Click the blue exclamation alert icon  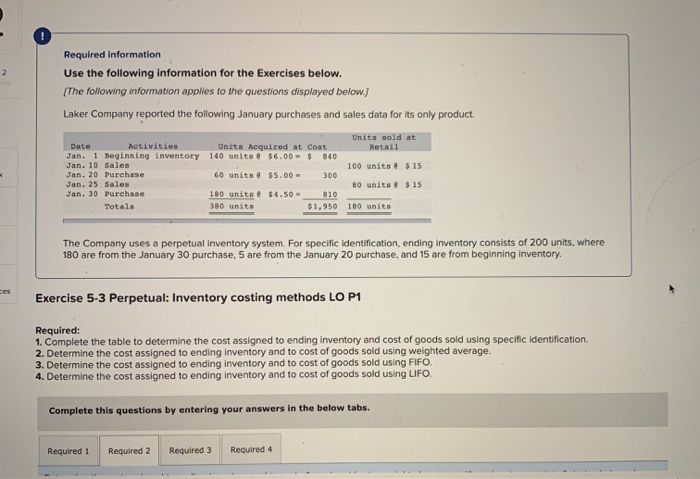(42, 36)
